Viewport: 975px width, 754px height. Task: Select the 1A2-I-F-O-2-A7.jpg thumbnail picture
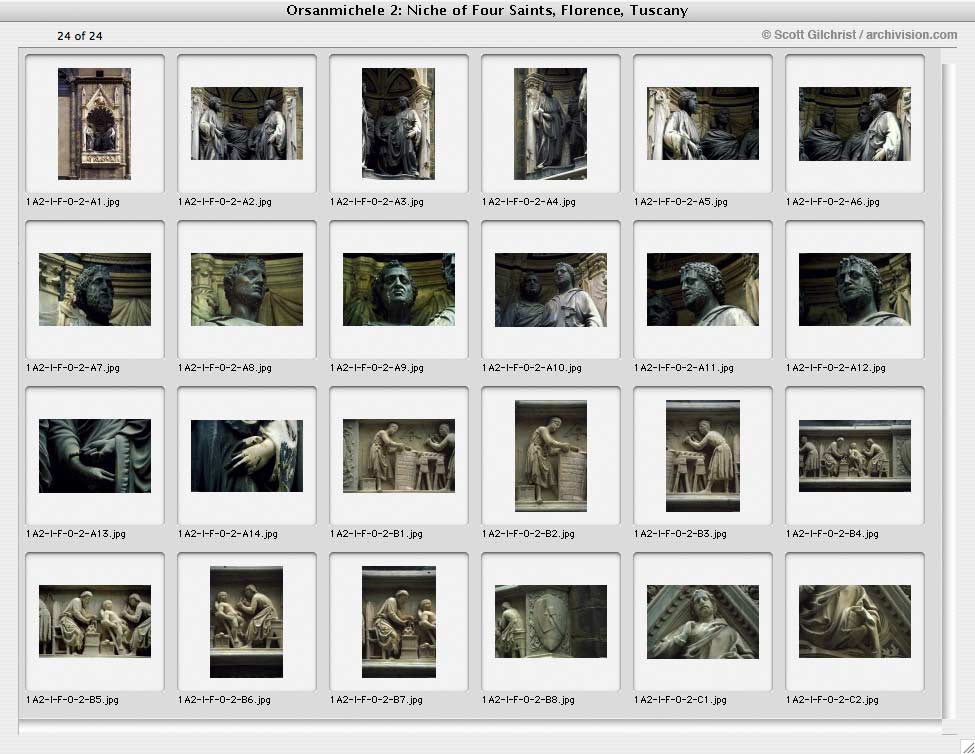click(x=95, y=290)
